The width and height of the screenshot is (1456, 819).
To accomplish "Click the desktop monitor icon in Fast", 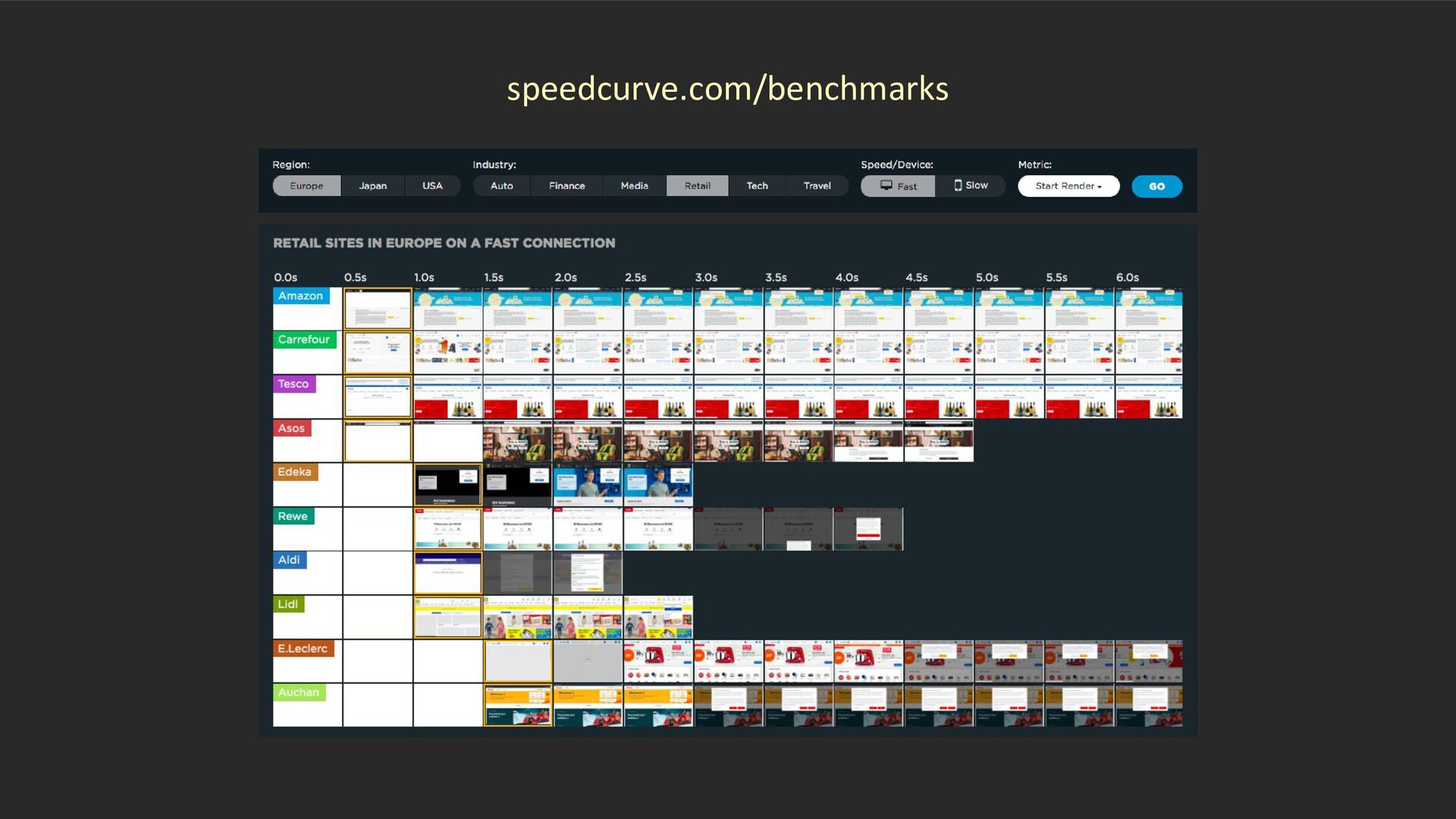I will click(886, 185).
